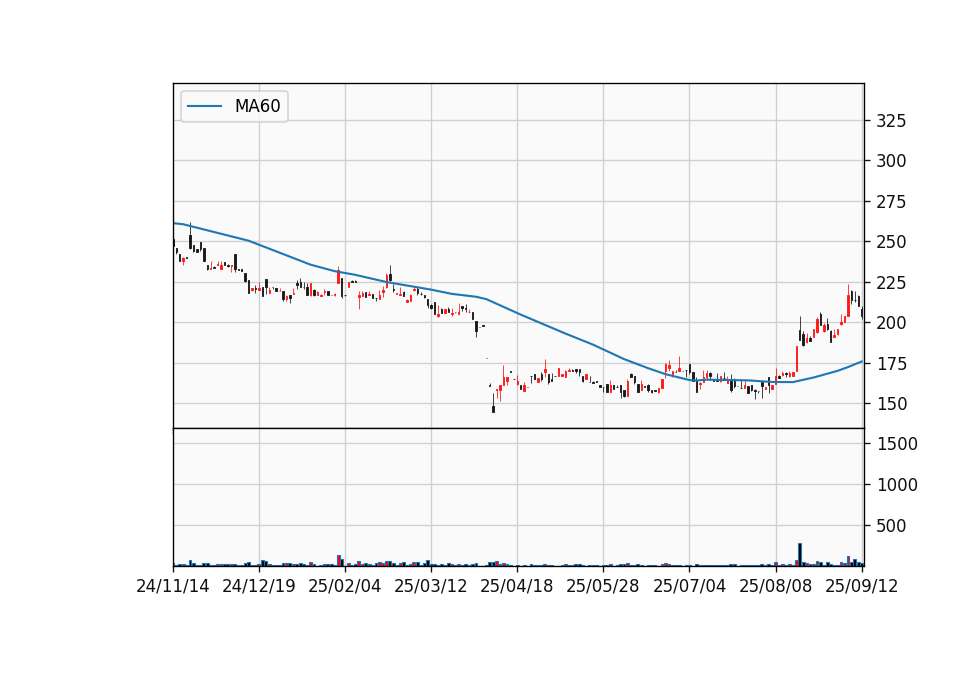Click the 200 price axis label

[891, 323]
